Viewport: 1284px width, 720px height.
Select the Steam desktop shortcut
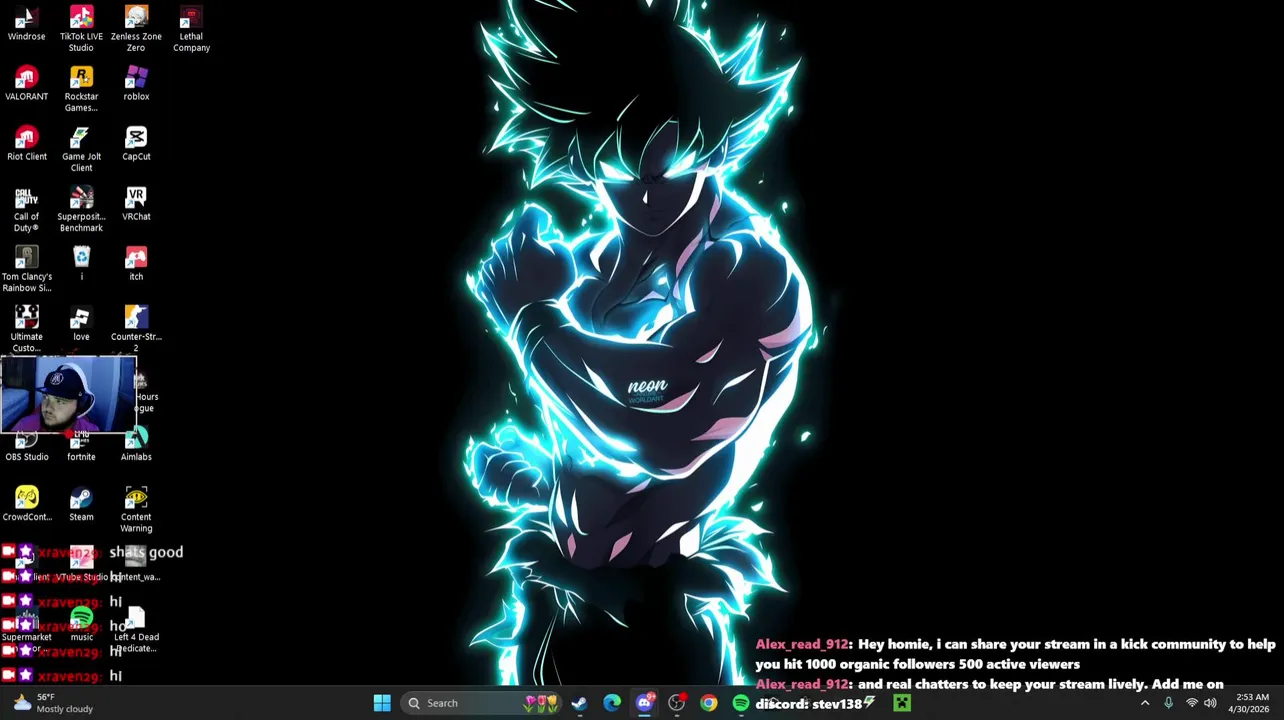[x=81, y=504]
